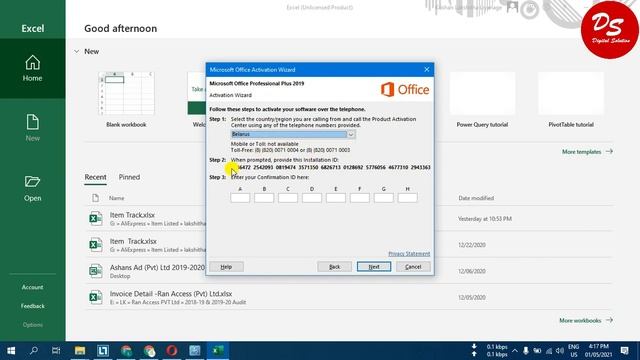Open Account settings in sidebar
The image size is (640, 360).
tap(32, 287)
